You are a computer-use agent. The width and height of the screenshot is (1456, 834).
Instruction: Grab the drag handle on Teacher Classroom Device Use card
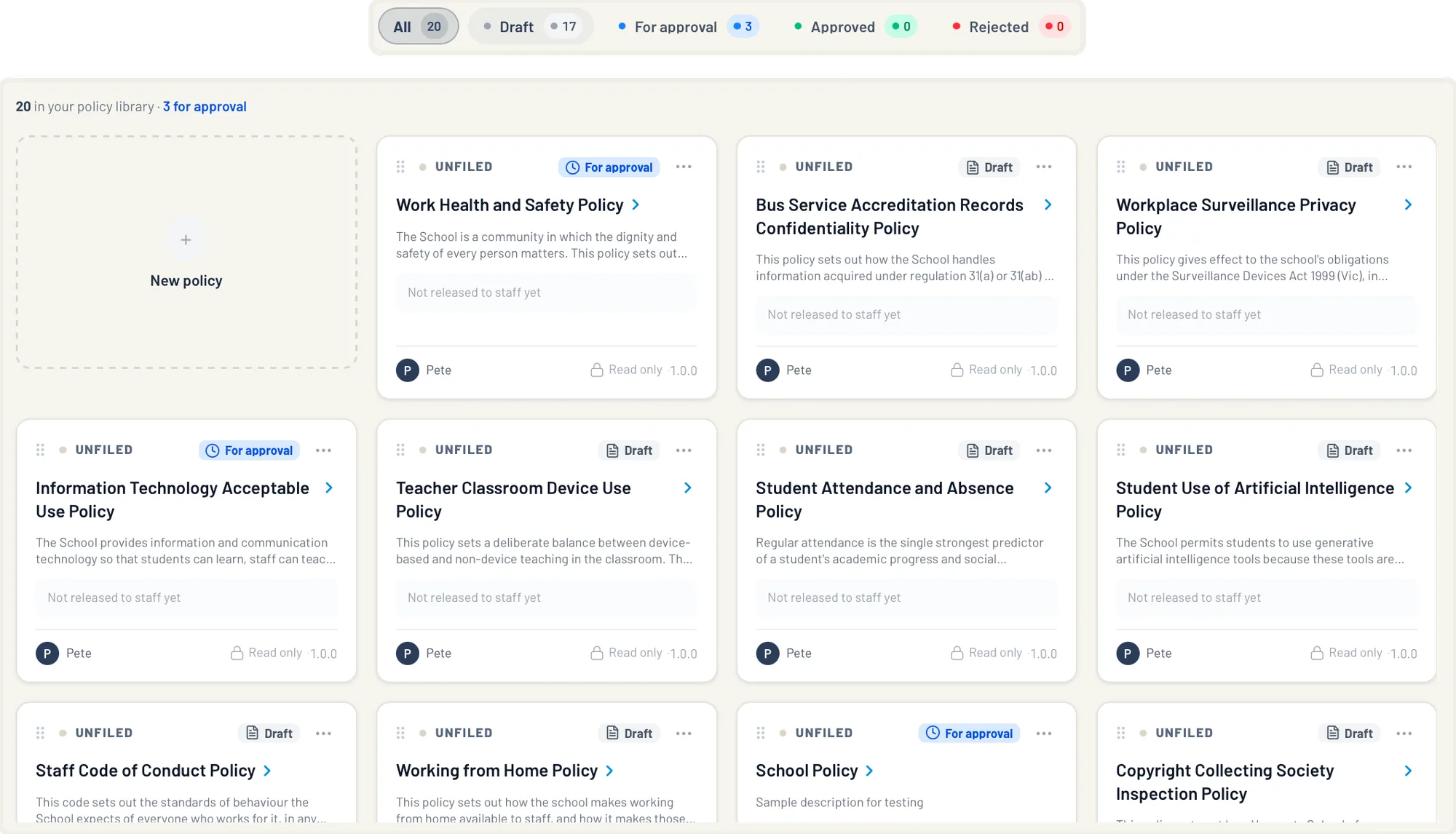(x=400, y=450)
